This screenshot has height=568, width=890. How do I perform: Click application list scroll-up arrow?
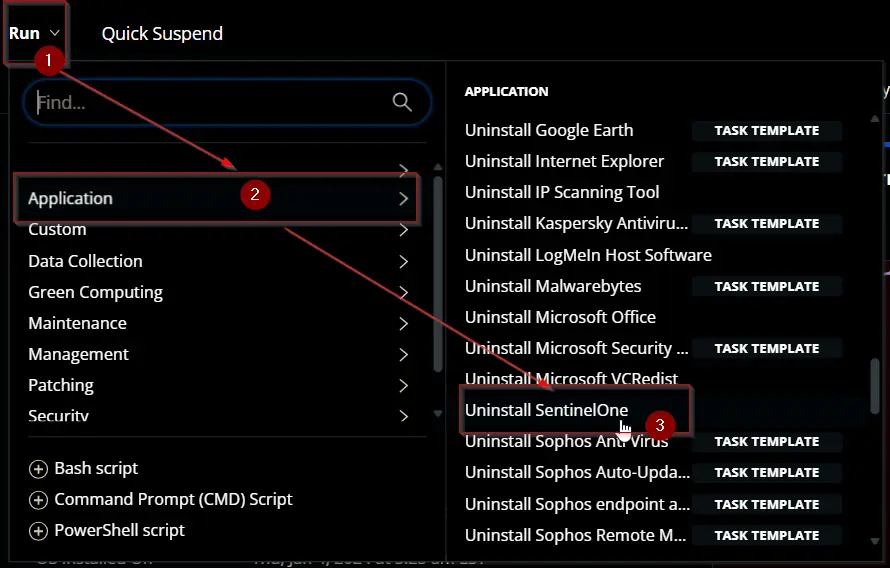tap(875, 119)
